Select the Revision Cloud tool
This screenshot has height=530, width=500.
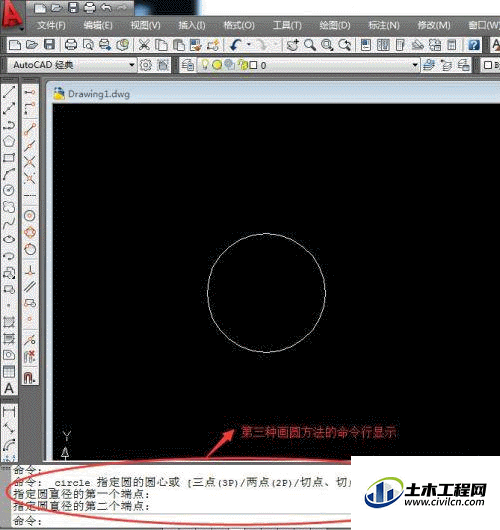pos(9,207)
